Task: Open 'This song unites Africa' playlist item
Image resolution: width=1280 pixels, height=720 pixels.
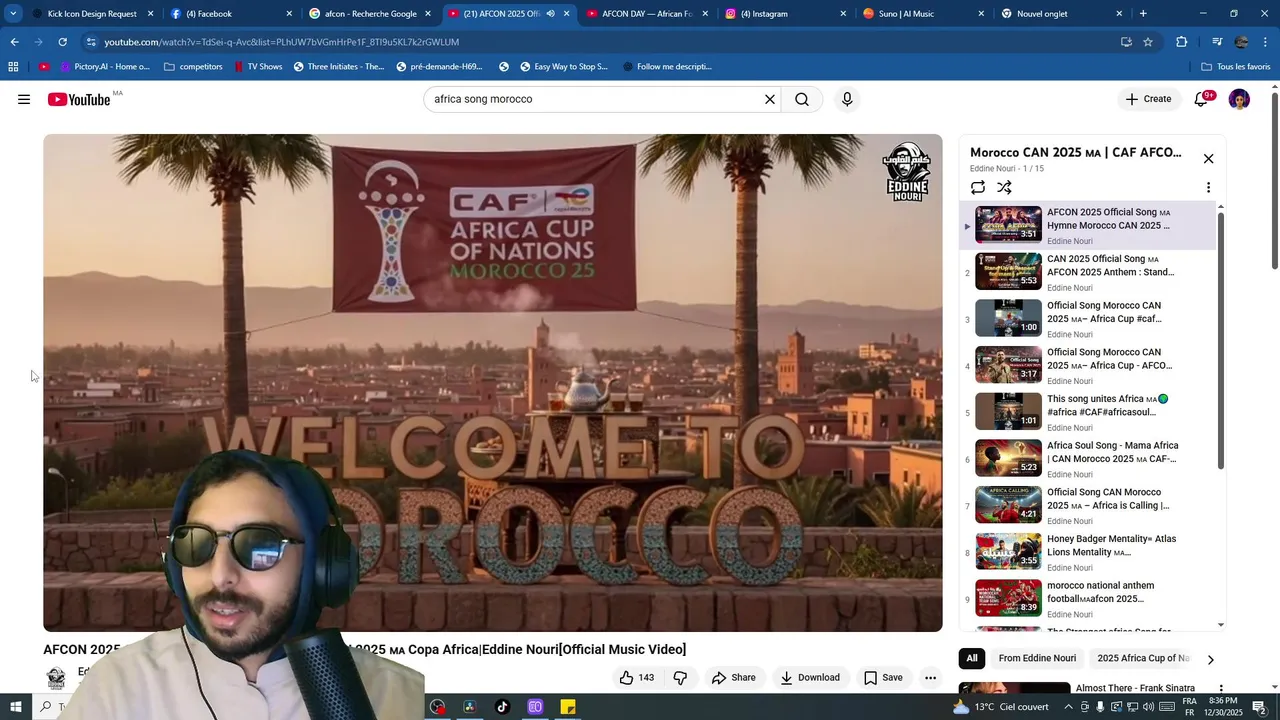Action: (1088, 412)
